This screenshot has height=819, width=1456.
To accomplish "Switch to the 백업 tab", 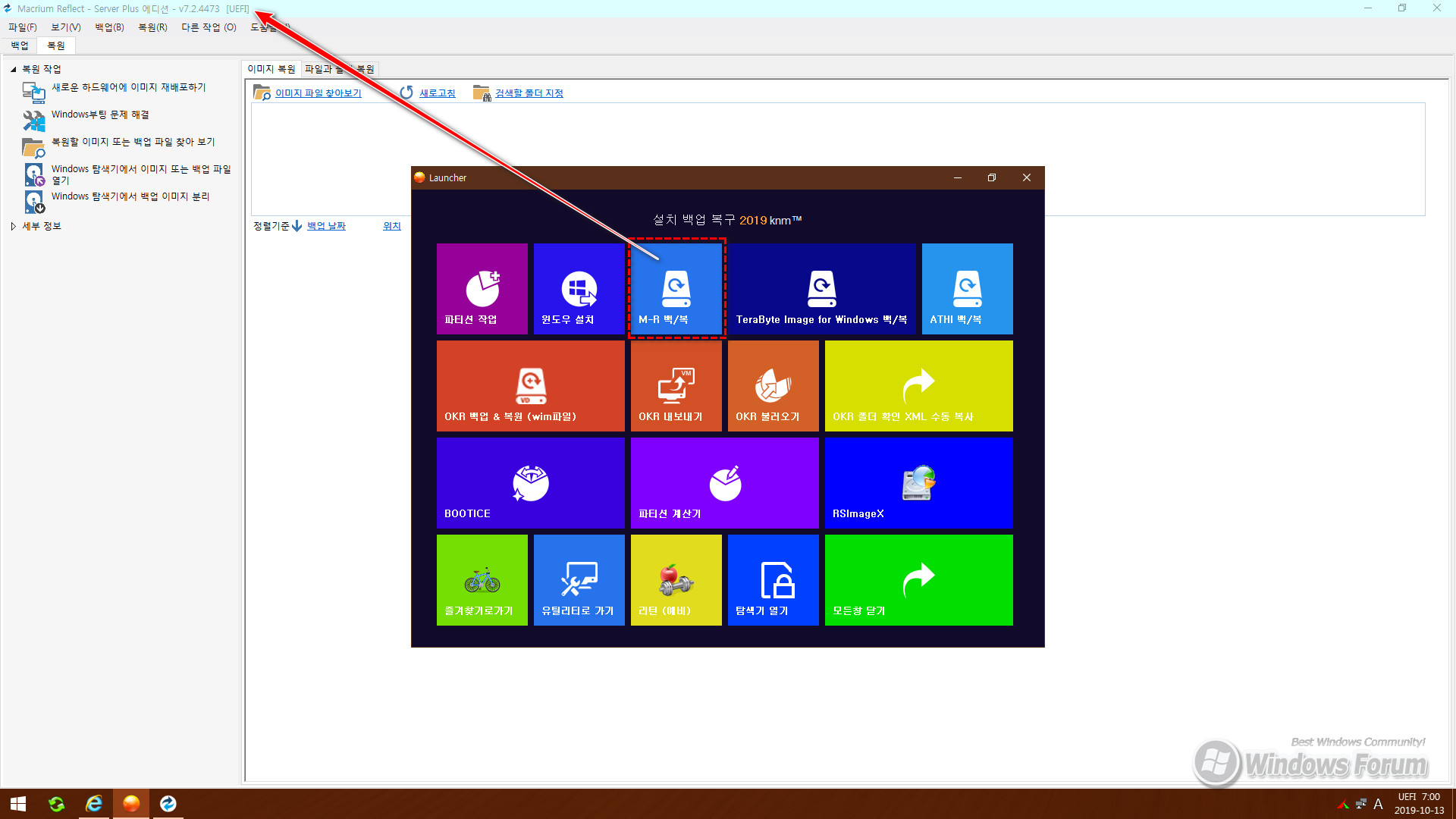I will point(20,45).
